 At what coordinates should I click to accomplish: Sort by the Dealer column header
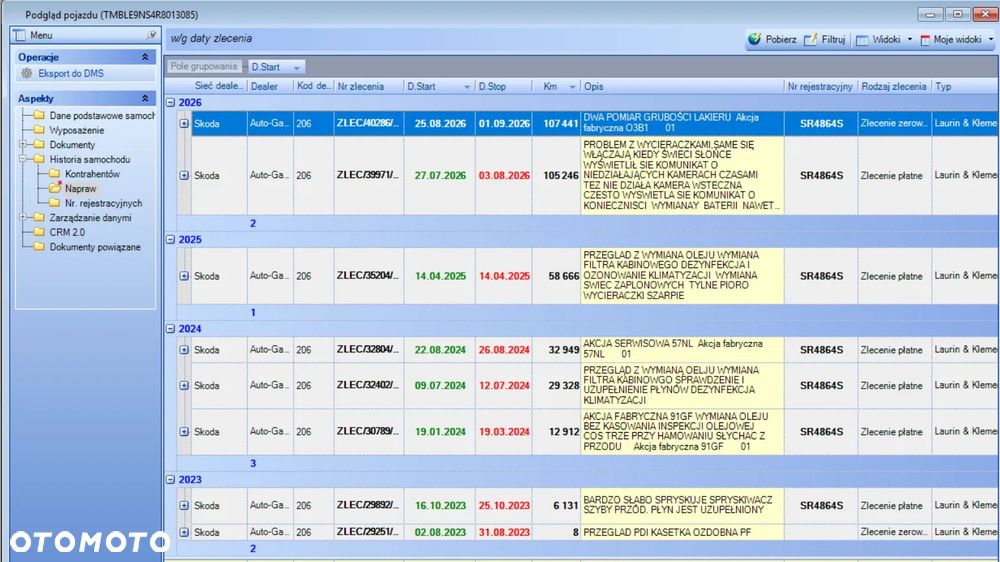[x=270, y=86]
